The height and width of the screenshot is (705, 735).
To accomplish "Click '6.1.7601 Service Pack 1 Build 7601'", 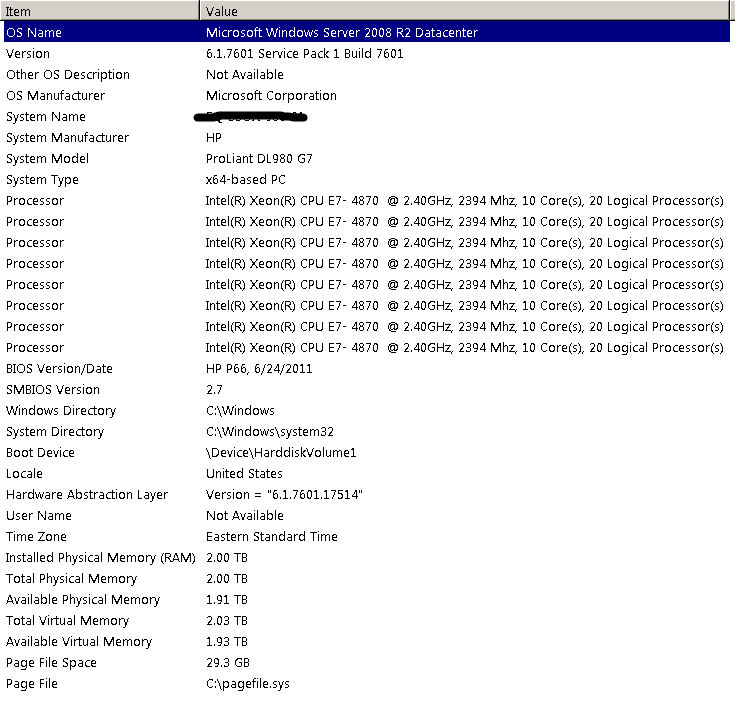I will 305,53.
